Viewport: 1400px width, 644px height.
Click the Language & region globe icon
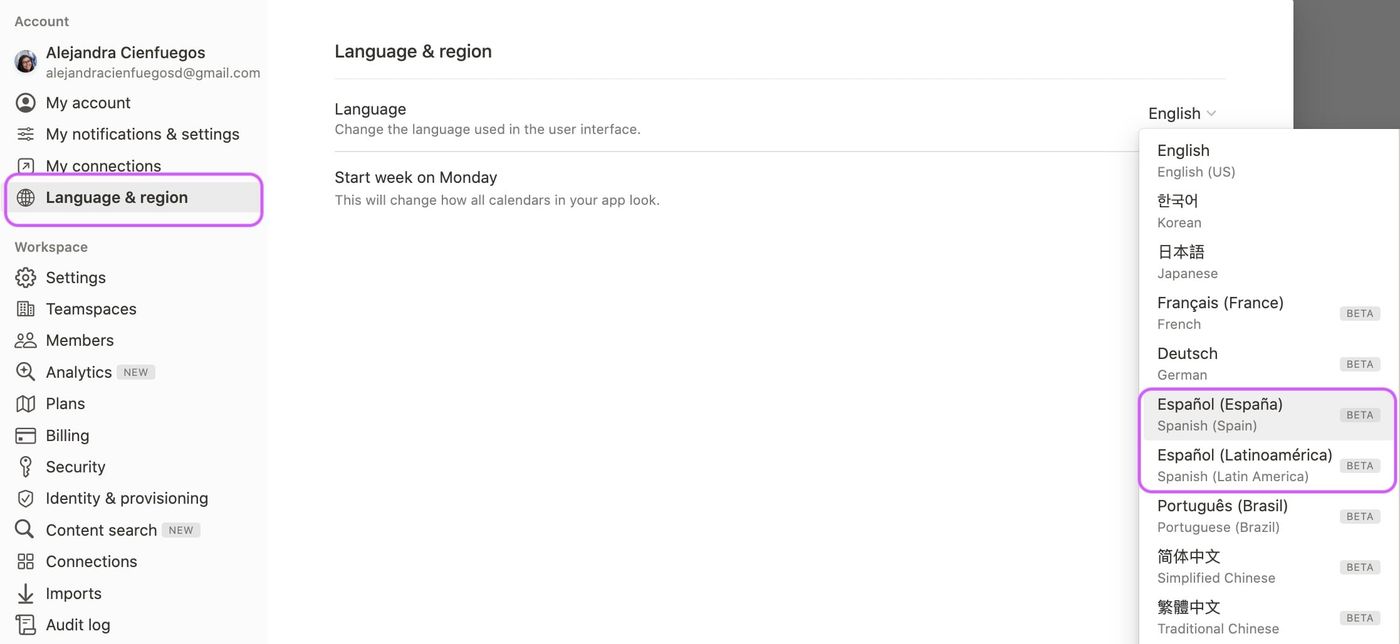click(x=26, y=198)
